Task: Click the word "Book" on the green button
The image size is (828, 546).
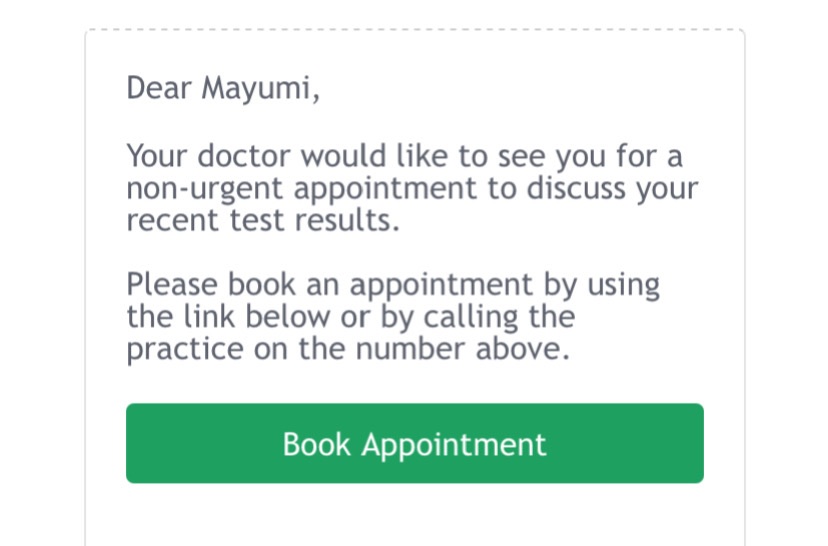Action: point(317,444)
